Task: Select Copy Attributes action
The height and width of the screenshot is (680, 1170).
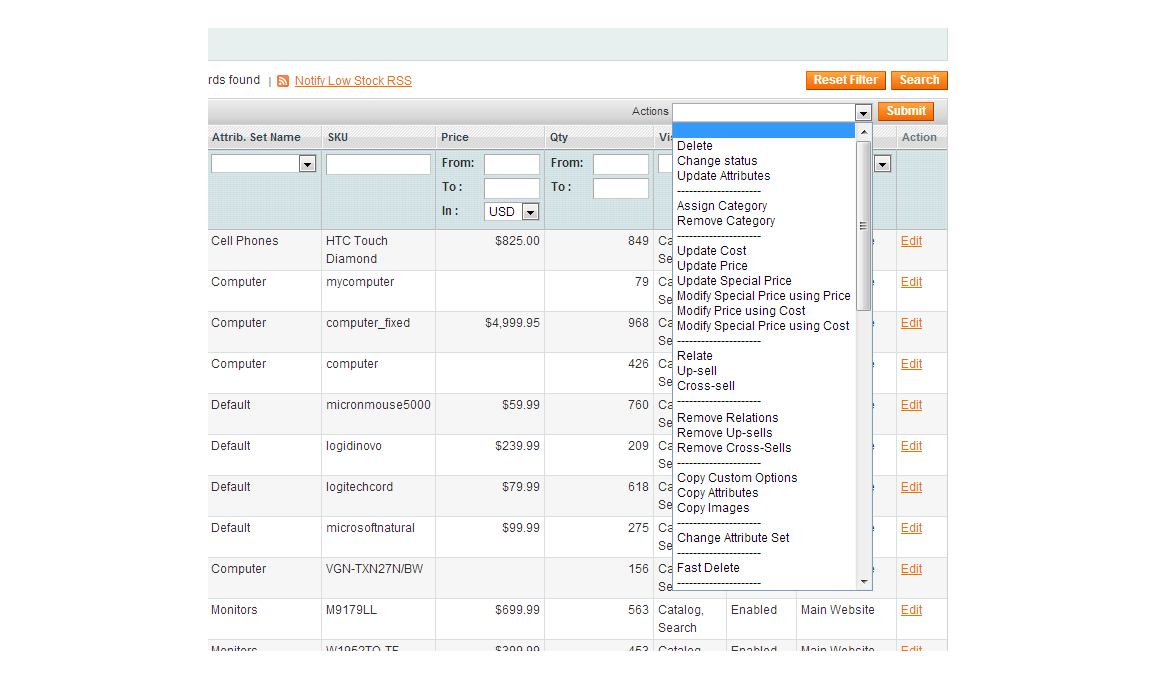Action: tap(717, 493)
